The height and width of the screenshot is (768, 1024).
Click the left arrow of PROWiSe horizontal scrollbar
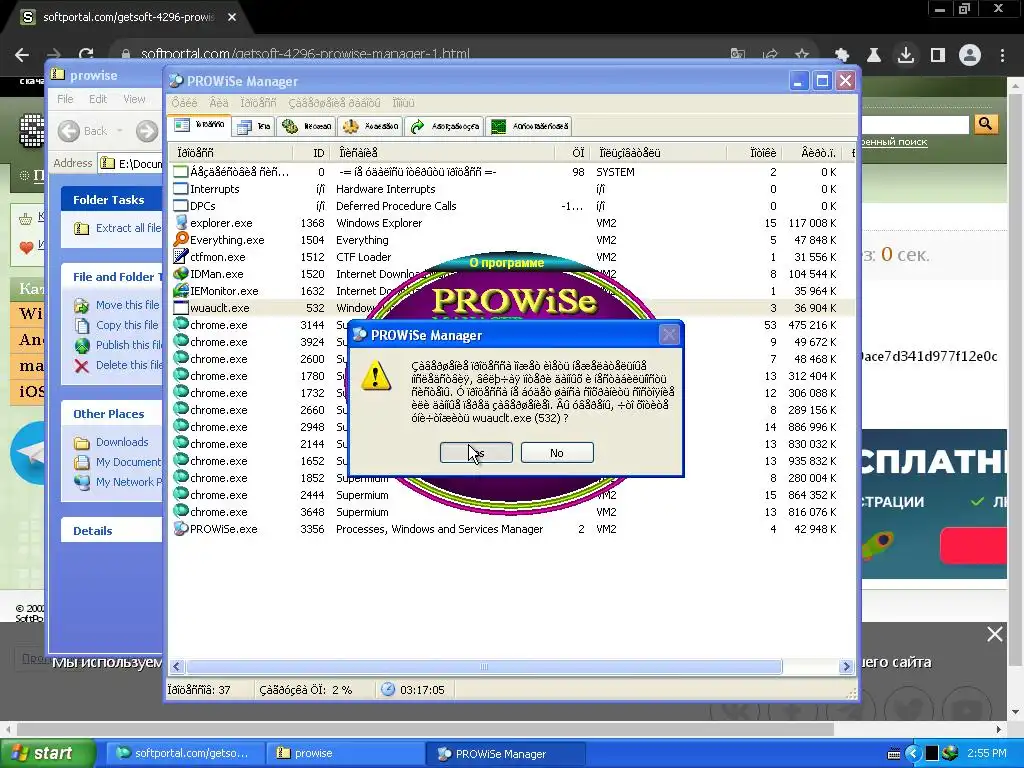[176, 667]
